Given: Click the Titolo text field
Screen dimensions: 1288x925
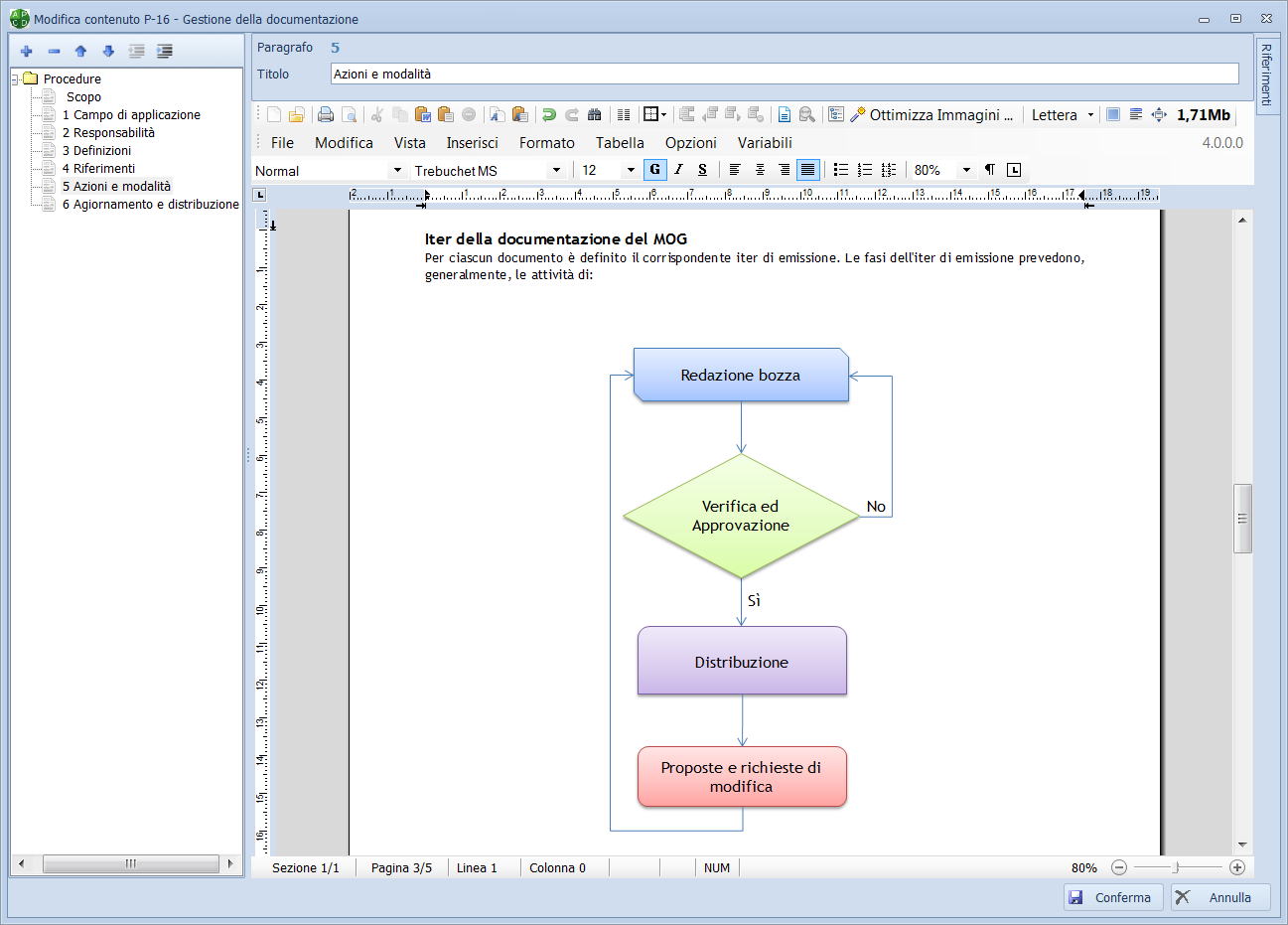Looking at the screenshot, I should click(785, 74).
